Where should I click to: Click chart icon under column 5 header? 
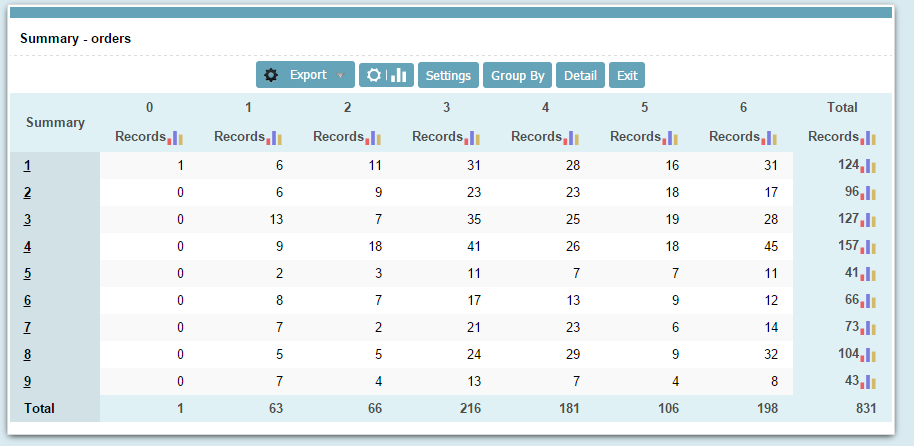(669, 138)
